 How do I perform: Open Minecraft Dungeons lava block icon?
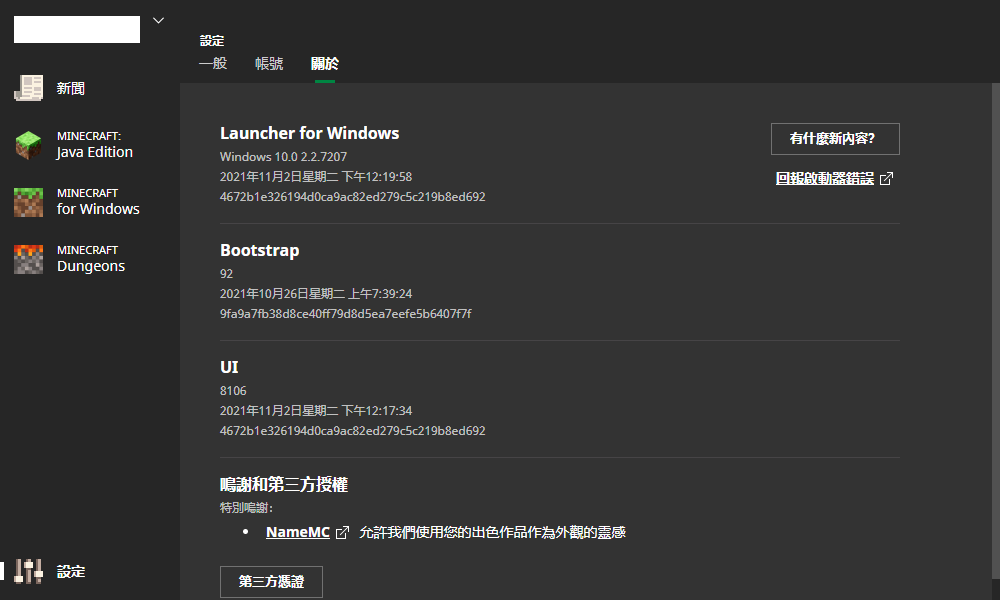[29, 259]
